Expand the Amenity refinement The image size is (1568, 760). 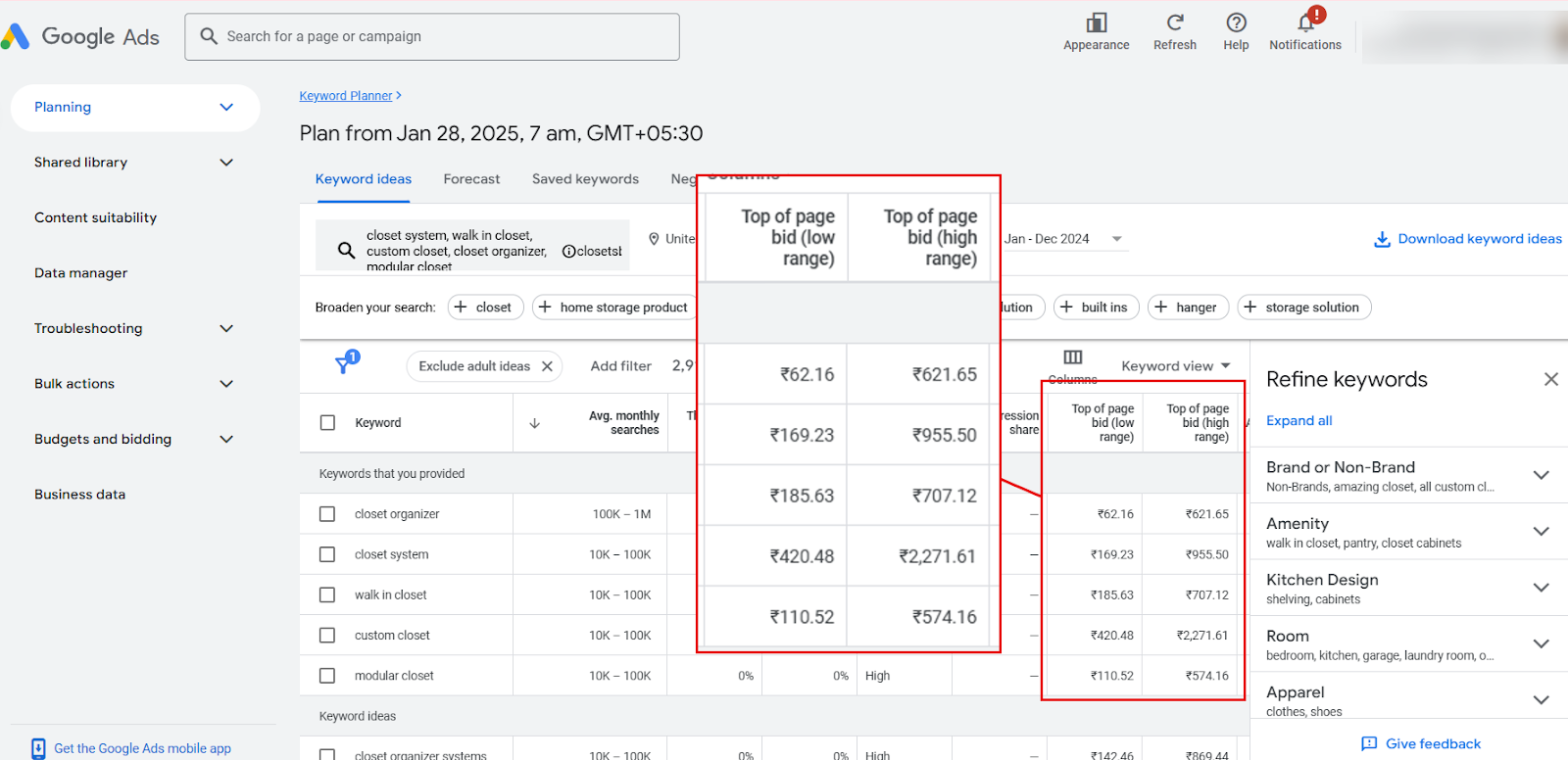[x=1541, y=532]
